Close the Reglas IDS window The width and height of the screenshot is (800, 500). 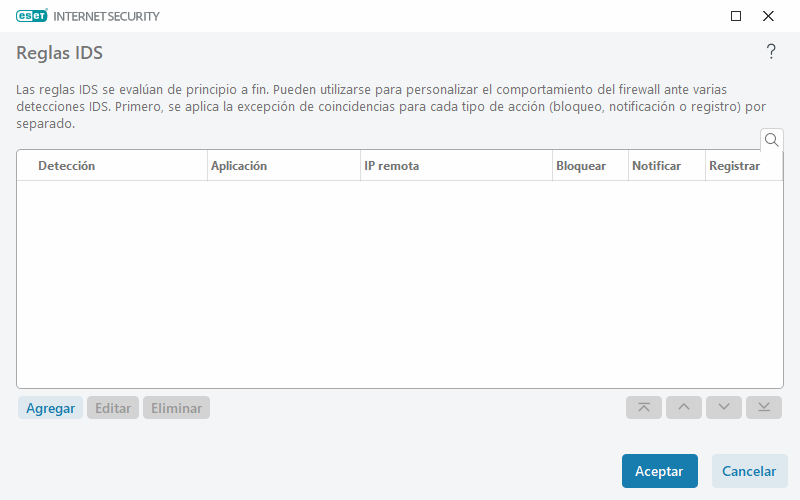768,16
